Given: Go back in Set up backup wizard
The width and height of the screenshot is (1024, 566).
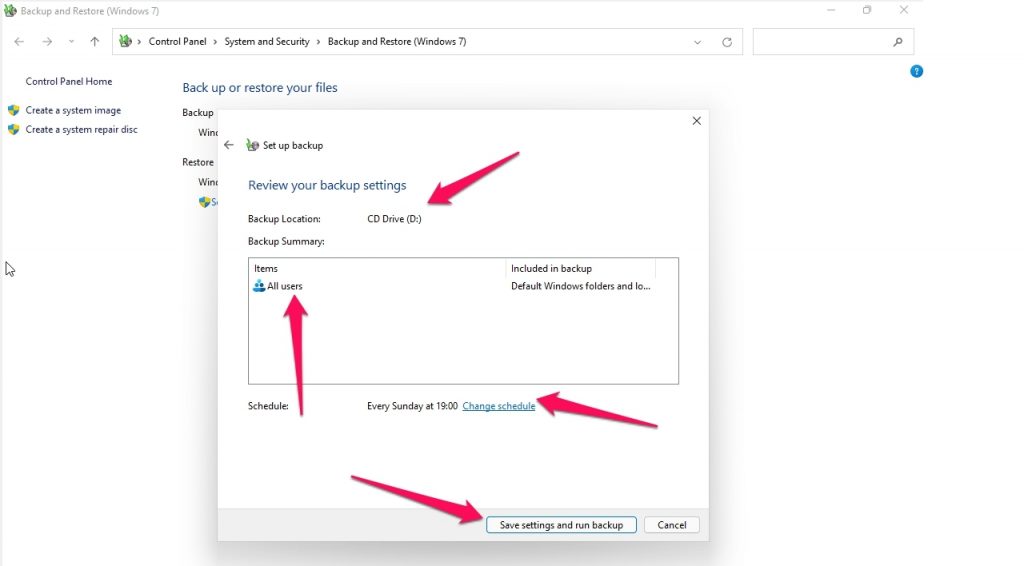Looking at the screenshot, I should coord(229,145).
